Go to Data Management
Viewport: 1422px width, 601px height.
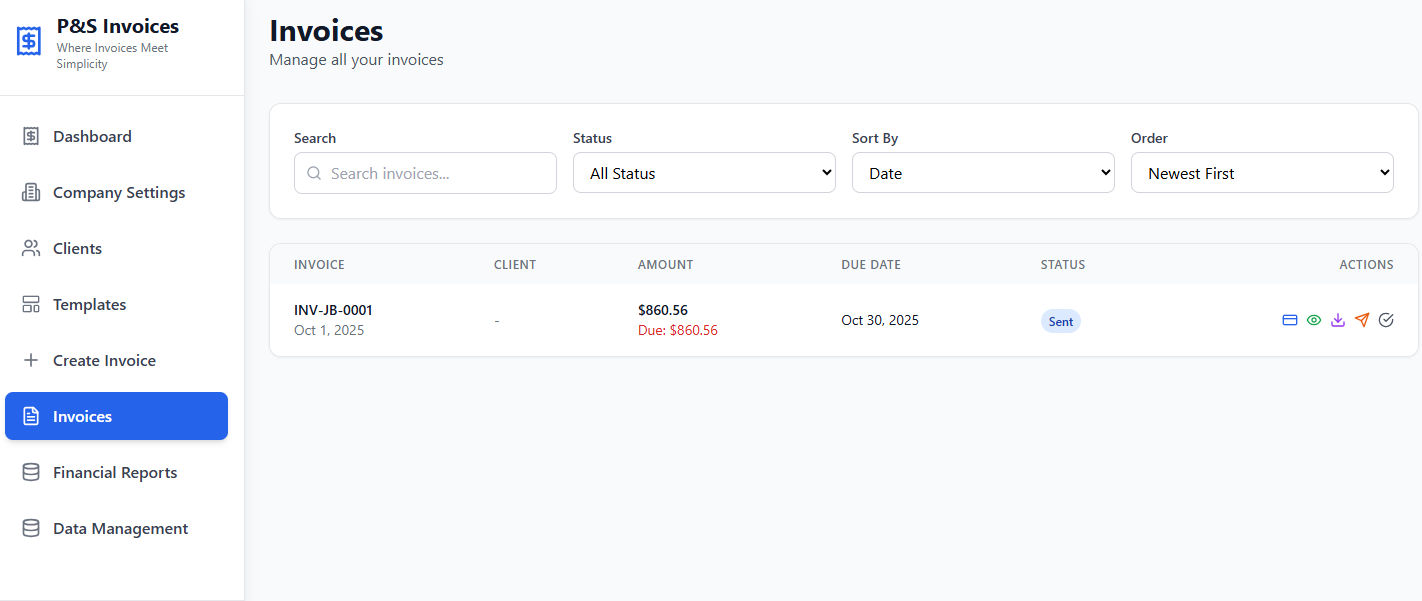(120, 528)
